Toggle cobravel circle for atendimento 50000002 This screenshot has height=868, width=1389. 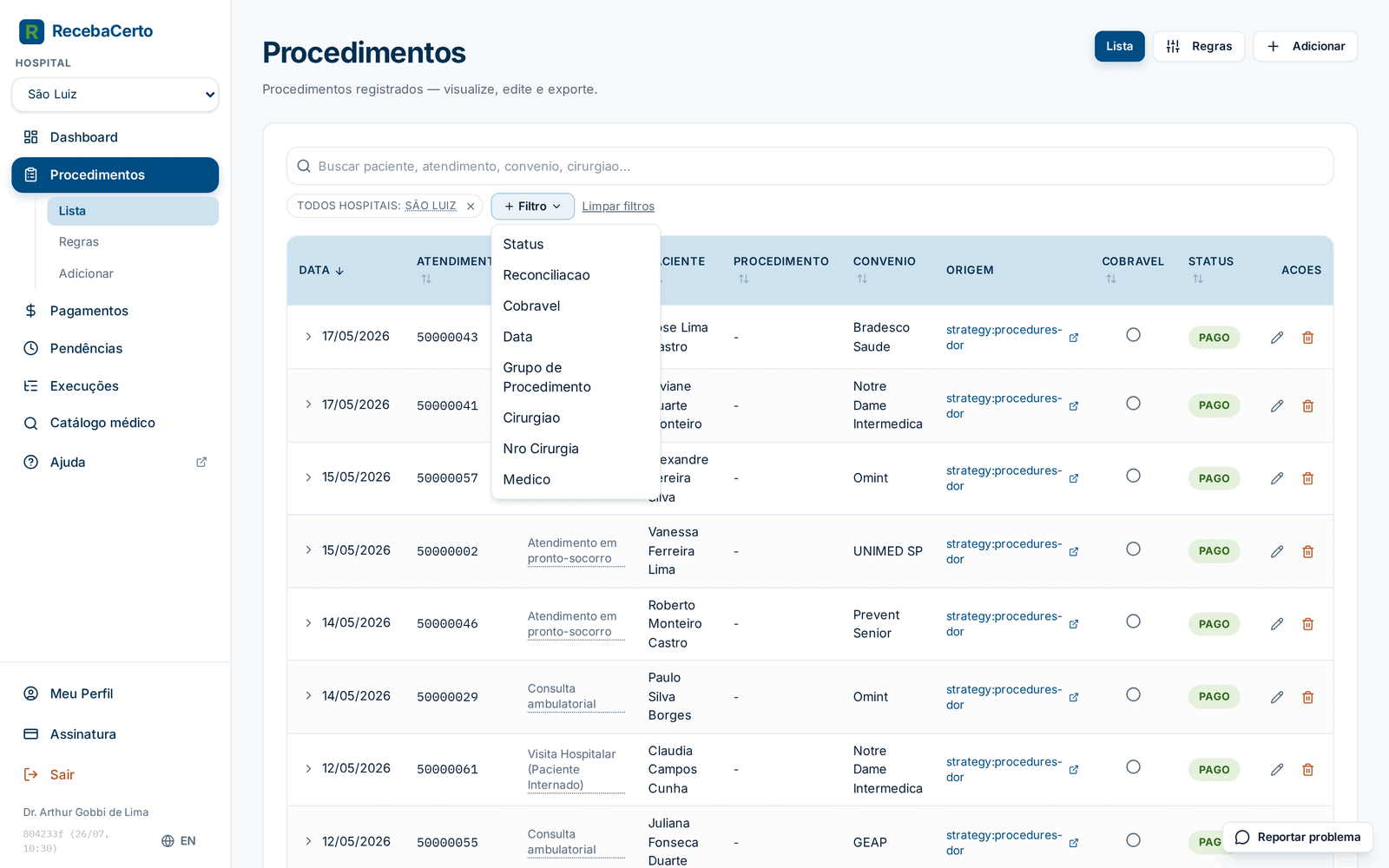(x=1133, y=549)
